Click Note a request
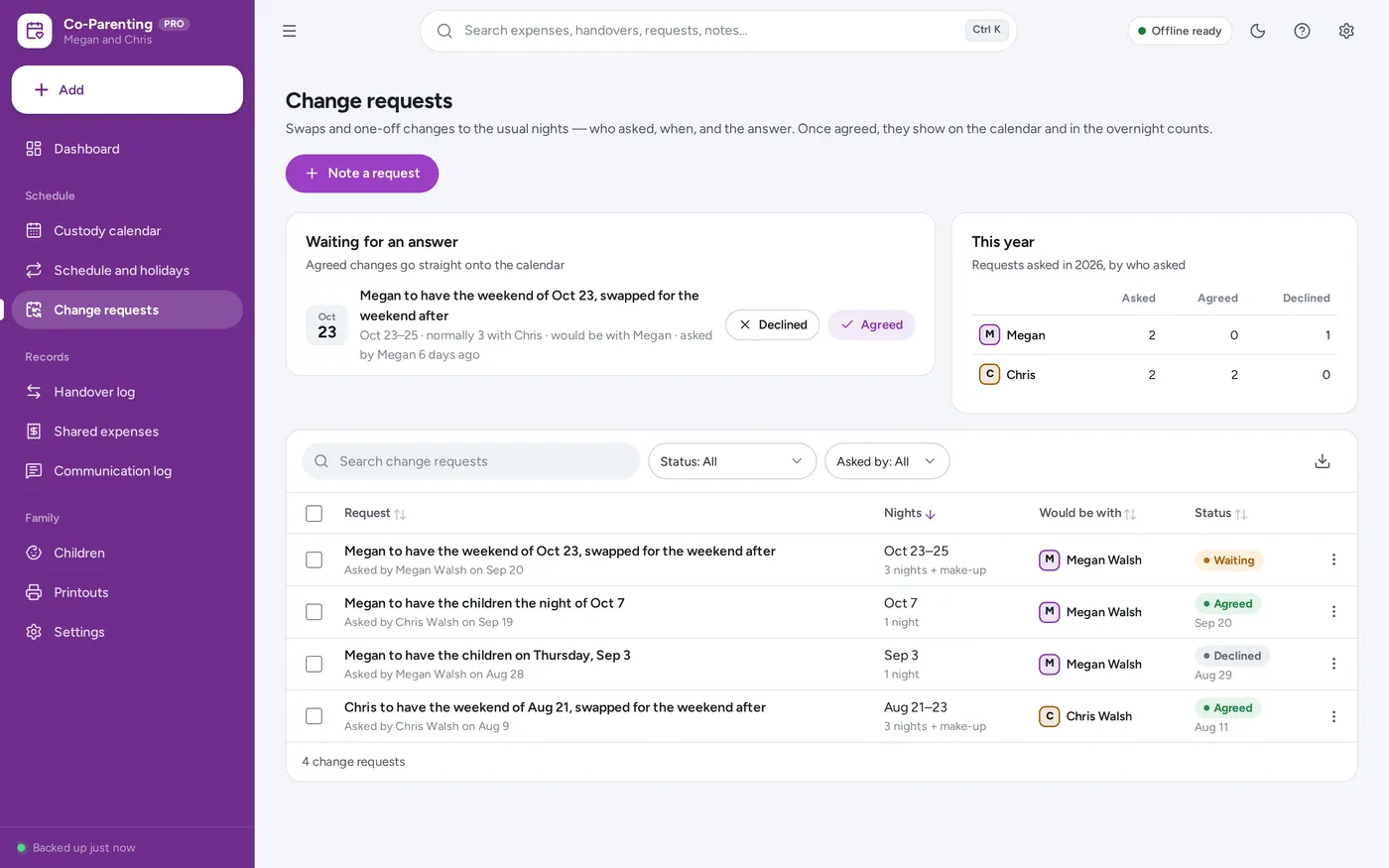Viewport: 1389px width, 868px height. coord(362,174)
